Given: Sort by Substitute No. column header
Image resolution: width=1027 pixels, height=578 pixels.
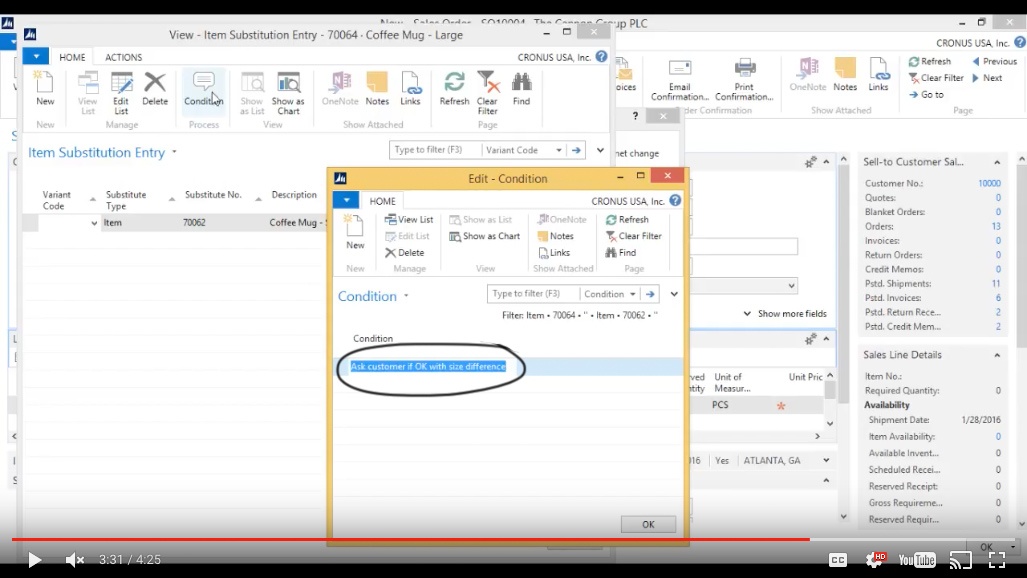Looking at the screenshot, I should pos(213,195).
